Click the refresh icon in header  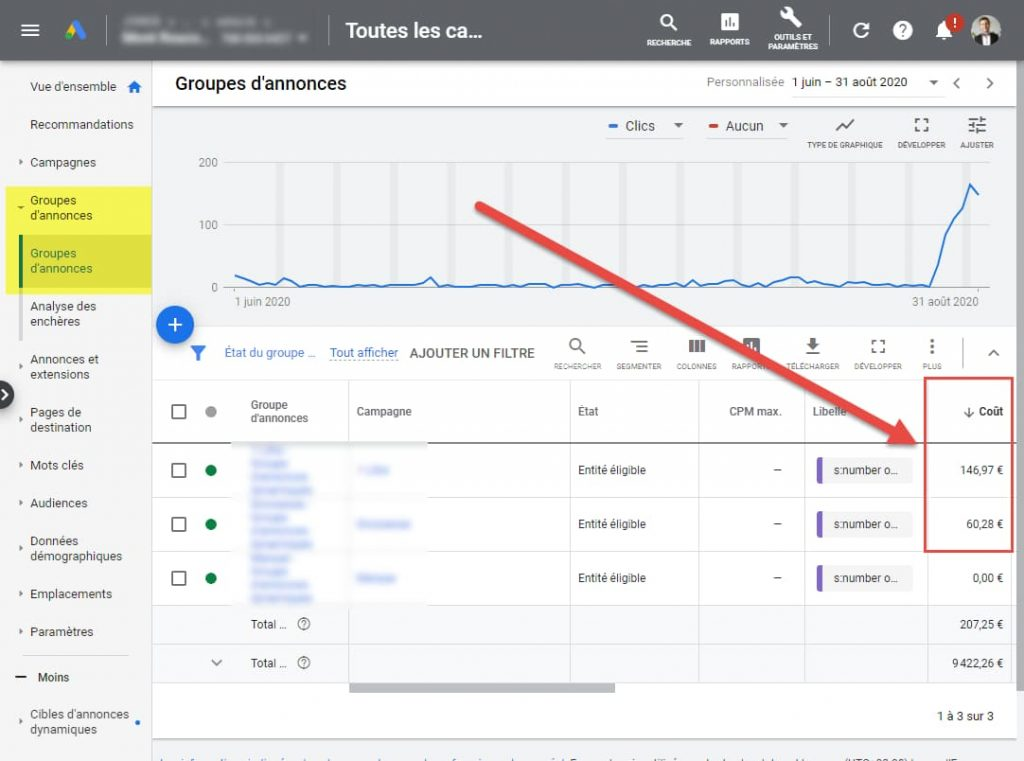click(861, 30)
